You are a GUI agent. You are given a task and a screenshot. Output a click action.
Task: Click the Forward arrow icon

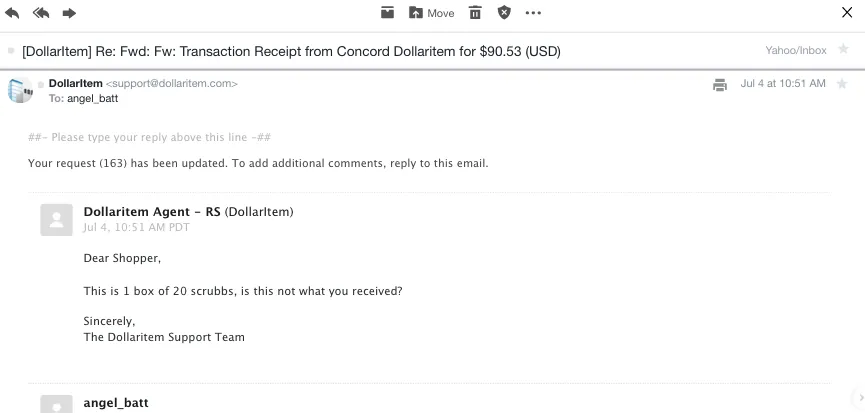69,13
